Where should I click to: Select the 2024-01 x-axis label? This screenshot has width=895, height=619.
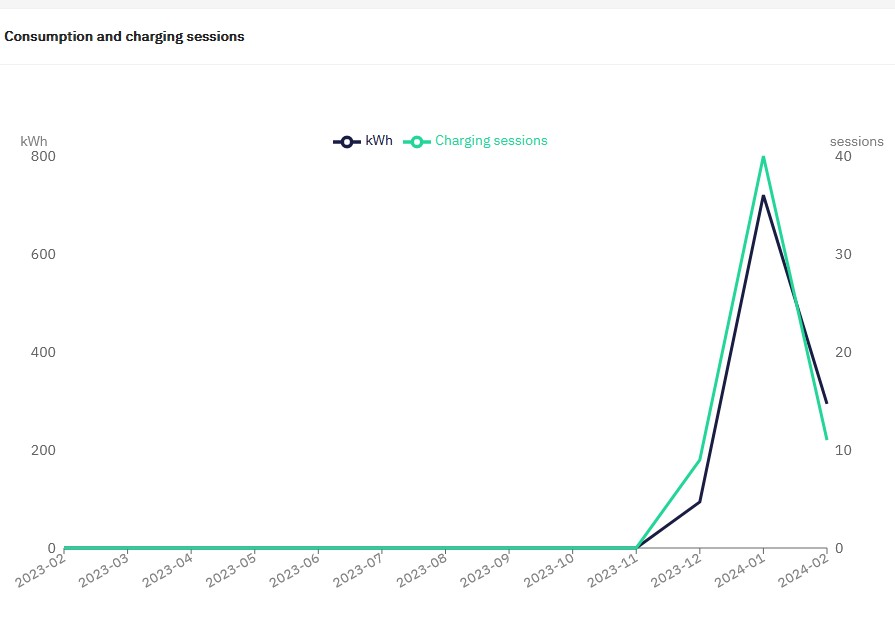tap(738, 573)
